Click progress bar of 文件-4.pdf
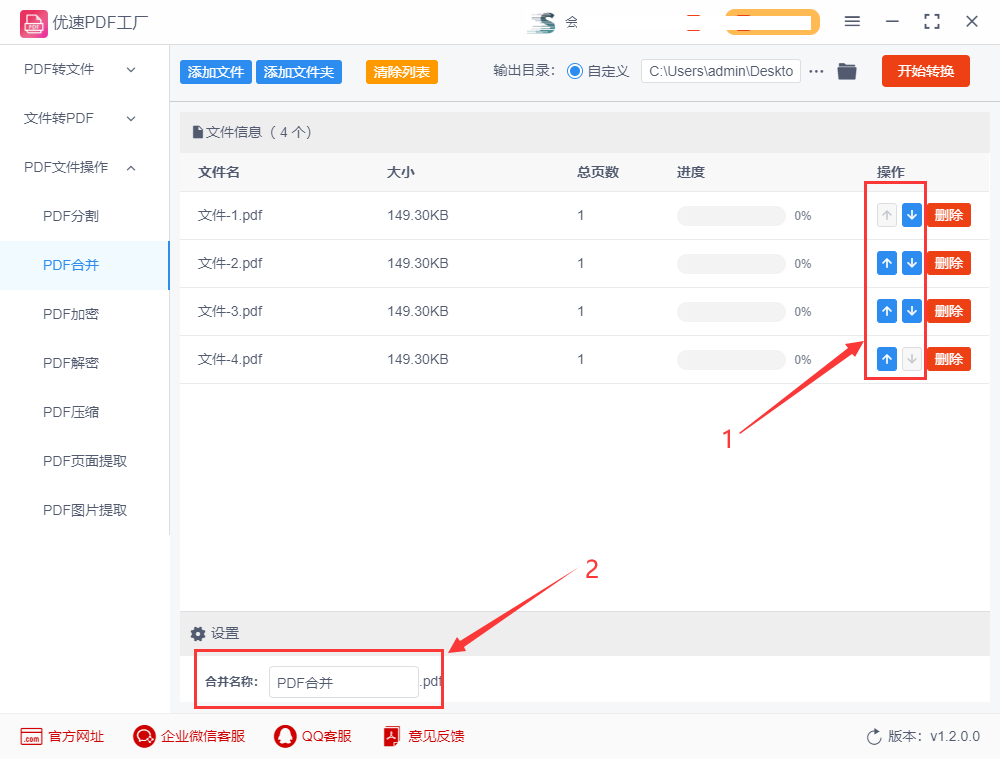 pos(731,359)
